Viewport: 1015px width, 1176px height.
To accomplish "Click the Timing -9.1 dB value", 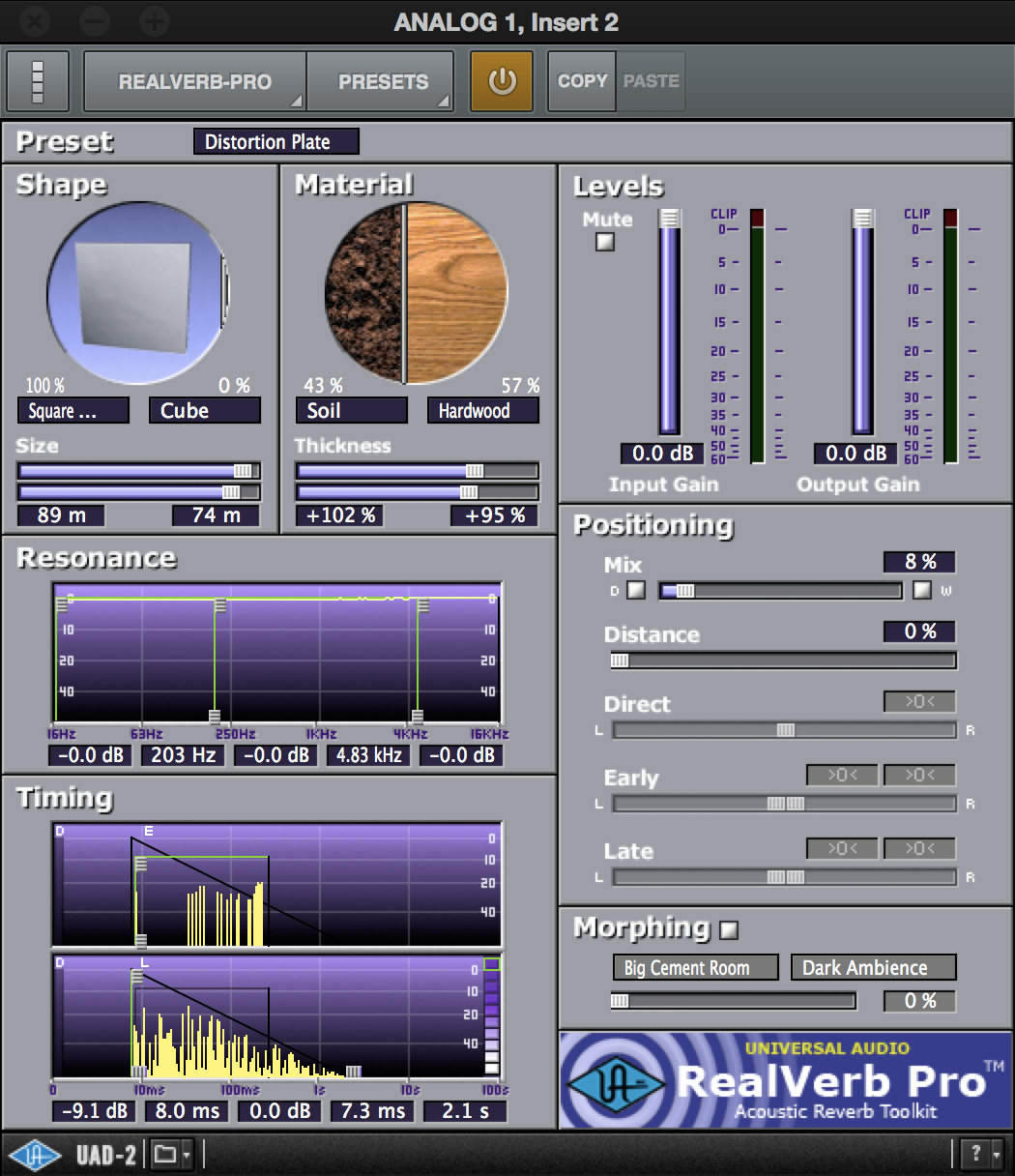I will click(95, 1111).
